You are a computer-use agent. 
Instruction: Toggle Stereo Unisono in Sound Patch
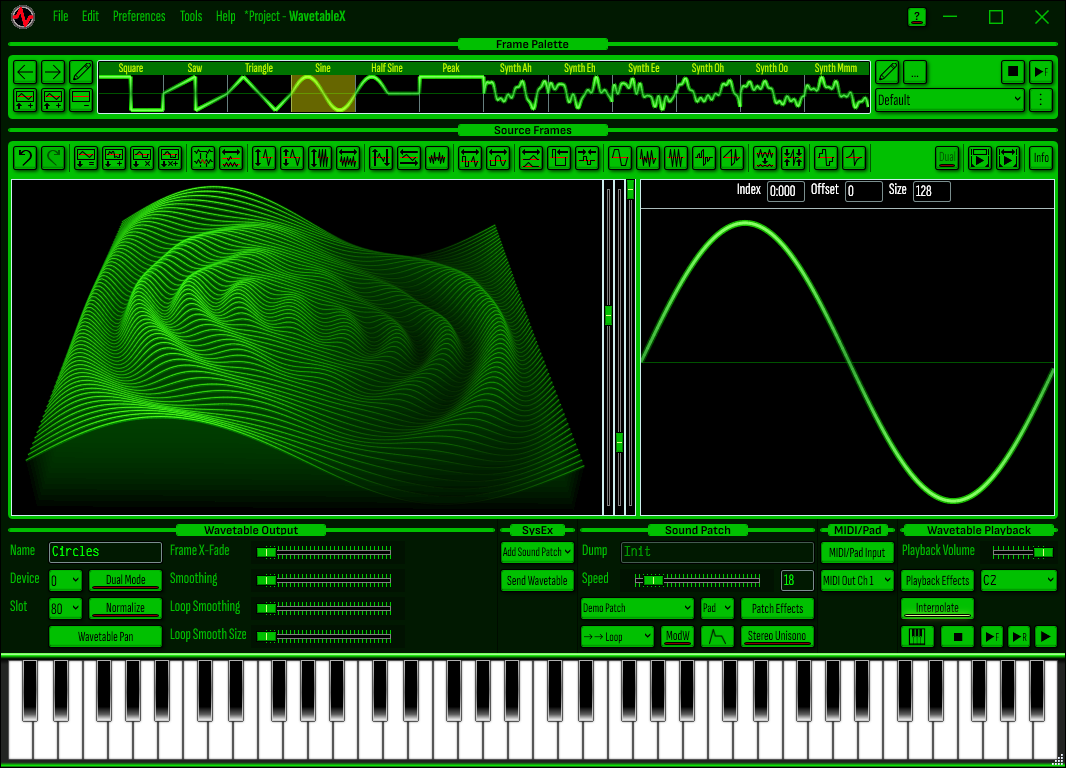point(777,637)
